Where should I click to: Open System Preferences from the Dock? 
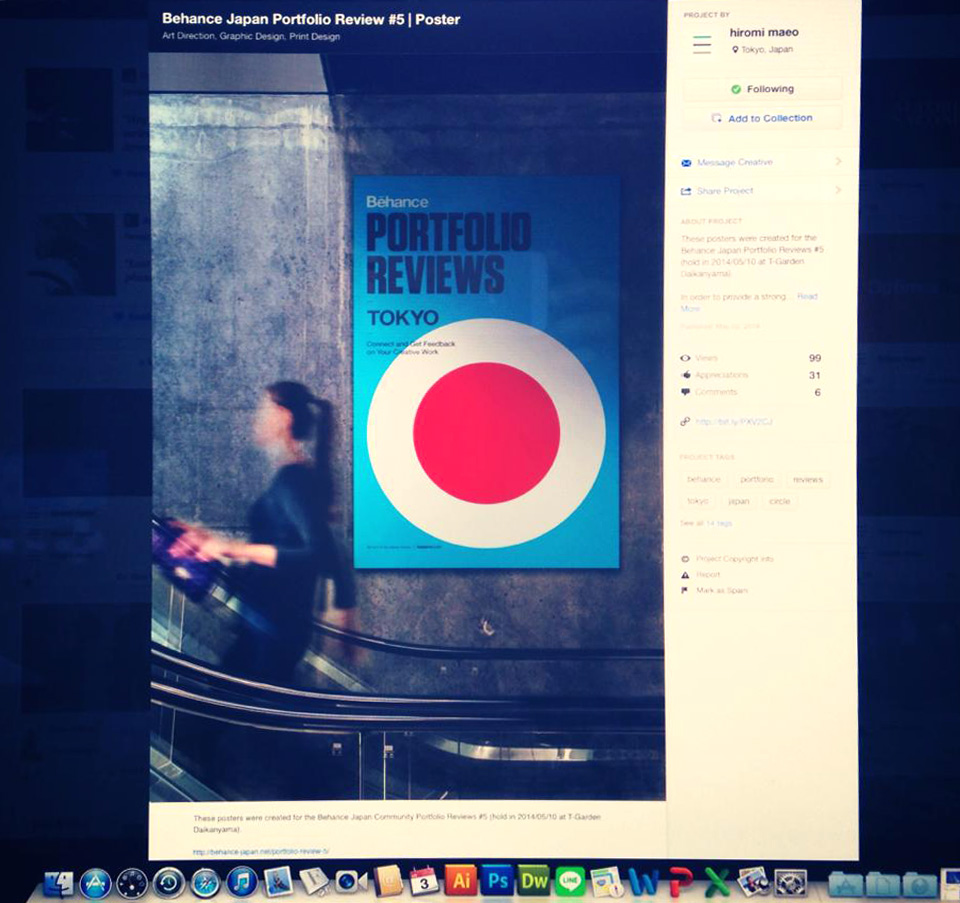pos(791,883)
